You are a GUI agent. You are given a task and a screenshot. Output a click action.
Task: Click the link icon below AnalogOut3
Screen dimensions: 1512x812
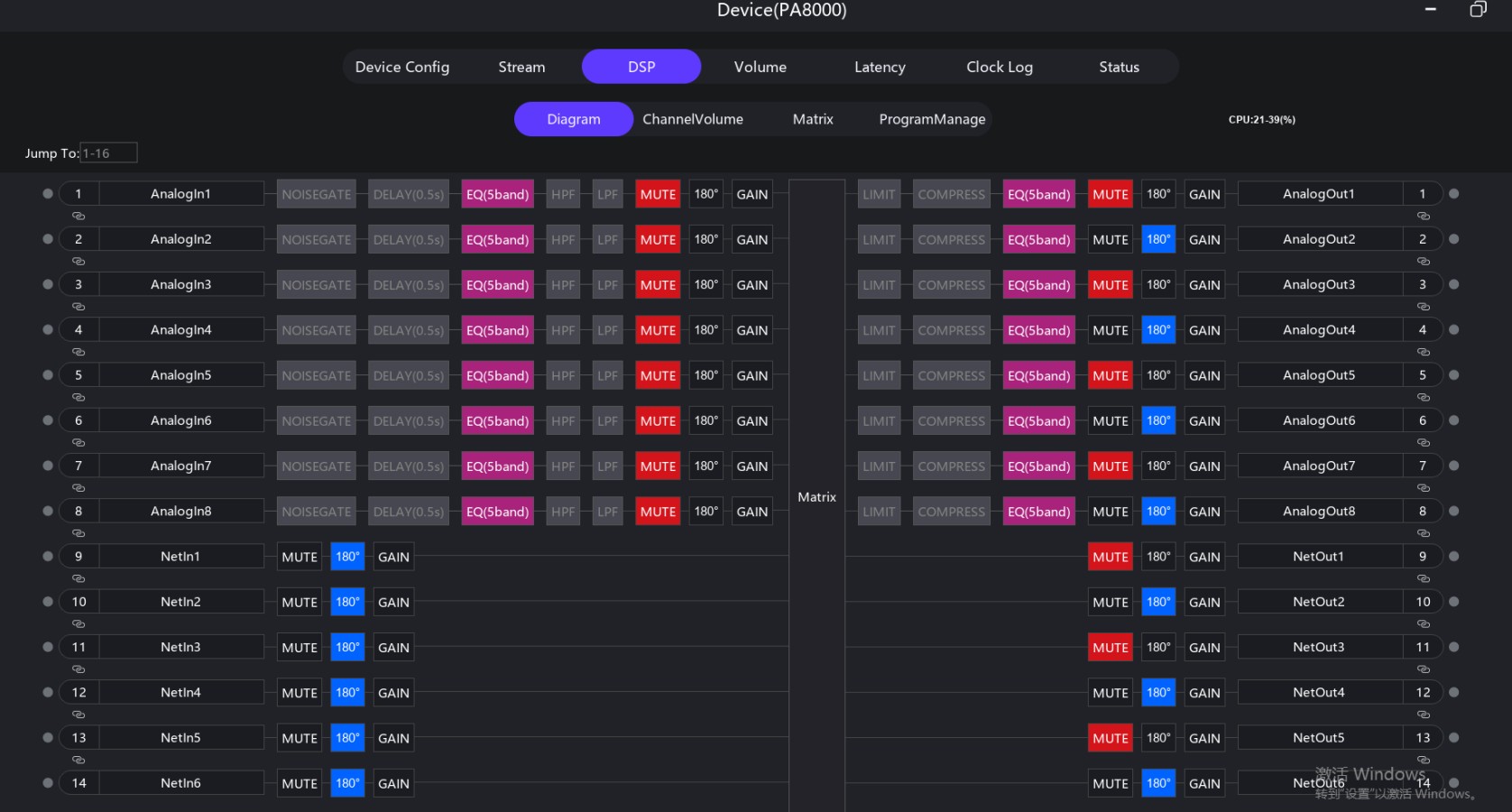(1424, 307)
